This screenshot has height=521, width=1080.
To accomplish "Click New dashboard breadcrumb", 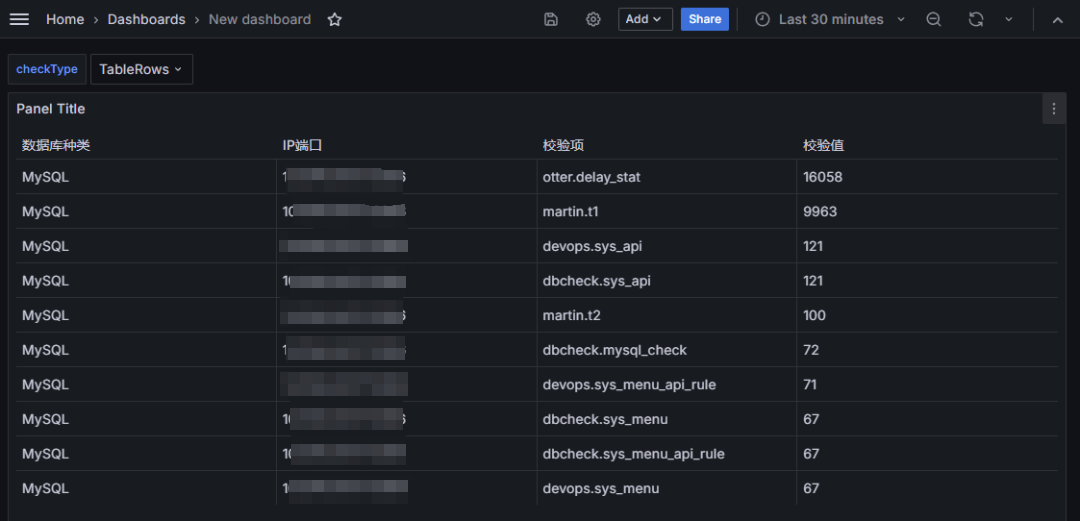I will [260, 19].
